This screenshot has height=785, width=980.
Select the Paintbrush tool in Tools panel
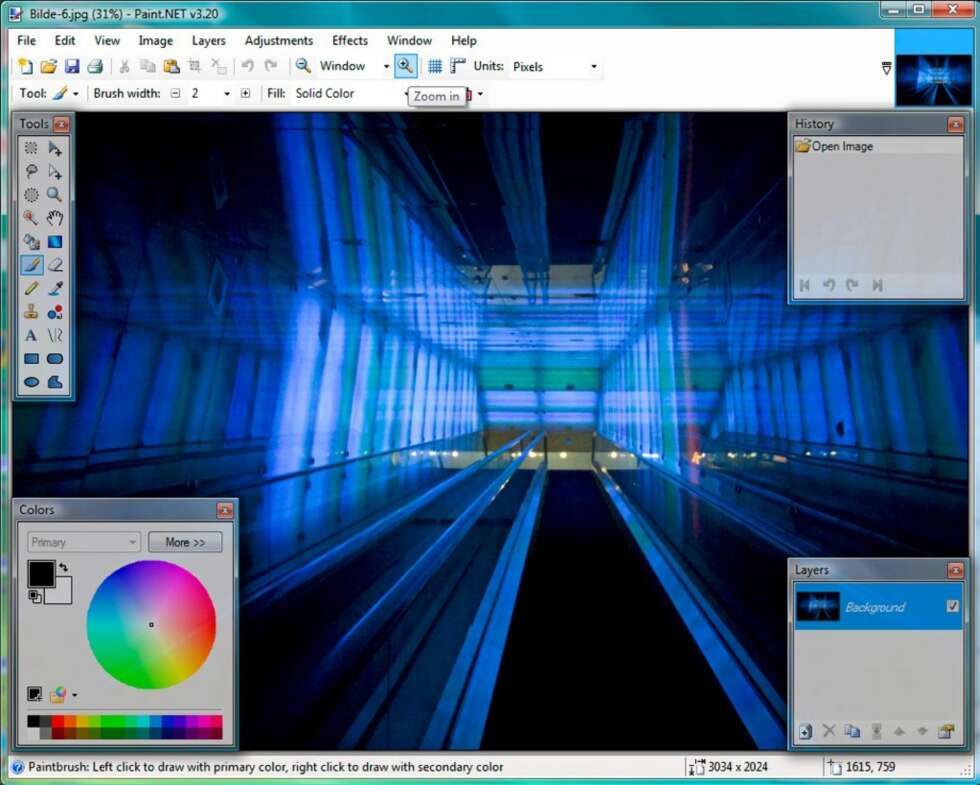(31, 265)
